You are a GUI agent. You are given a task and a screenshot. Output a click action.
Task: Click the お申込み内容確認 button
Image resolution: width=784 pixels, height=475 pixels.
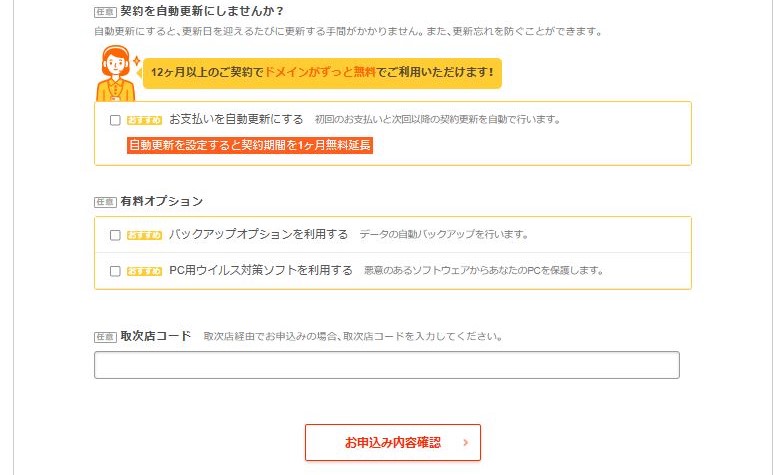point(392,442)
